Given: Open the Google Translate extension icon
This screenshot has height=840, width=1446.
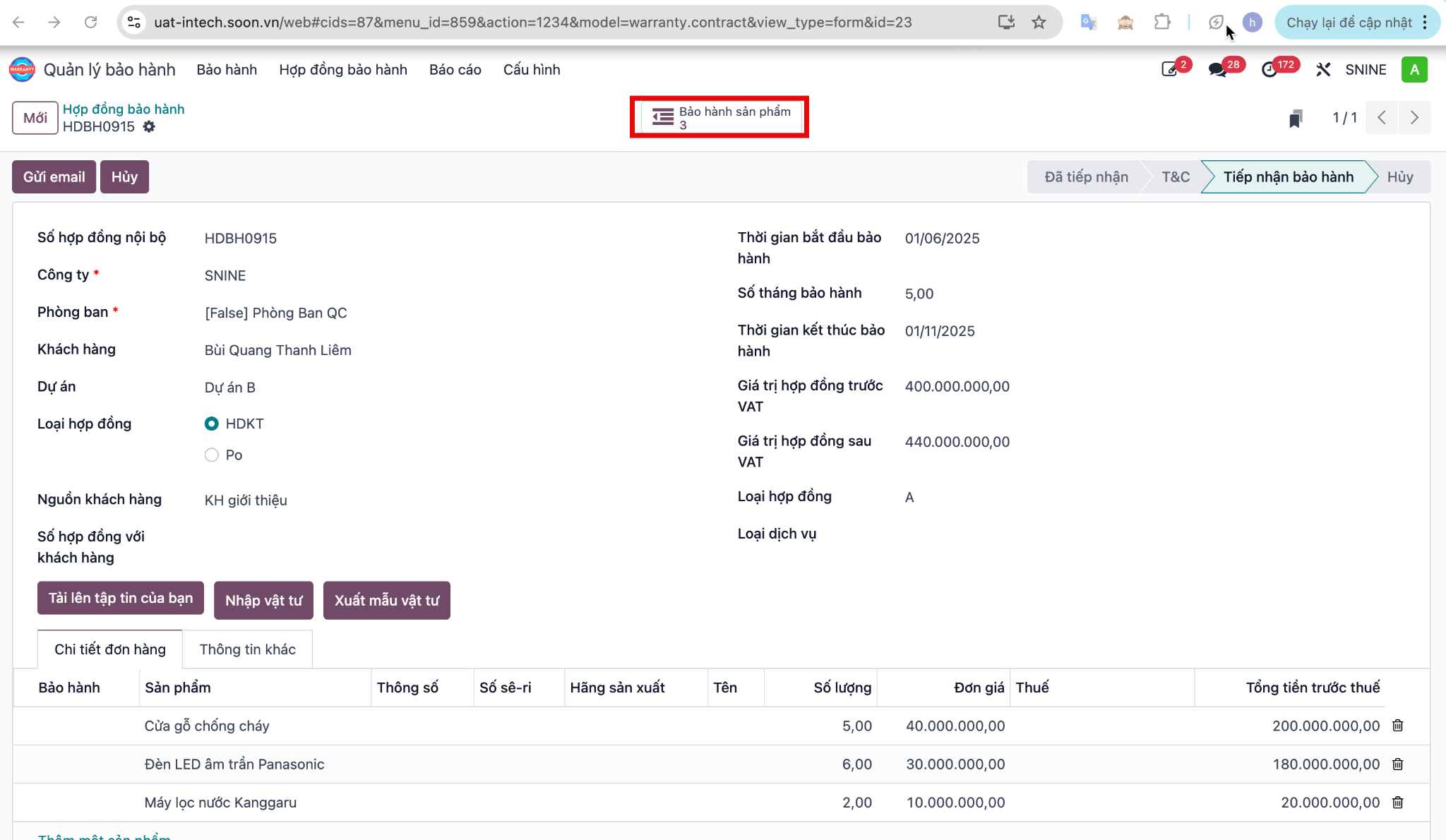Looking at the screenshot, I should pos(1088,22).
